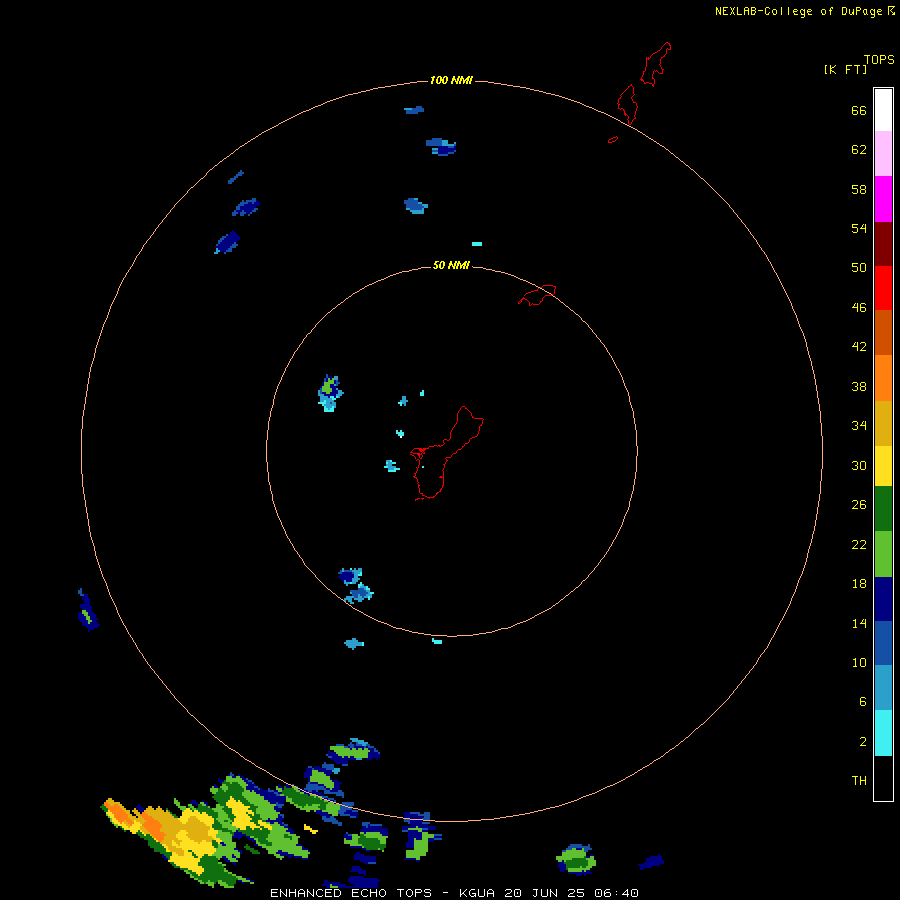
Task: Click legend value 6
Action: (863, 702)
